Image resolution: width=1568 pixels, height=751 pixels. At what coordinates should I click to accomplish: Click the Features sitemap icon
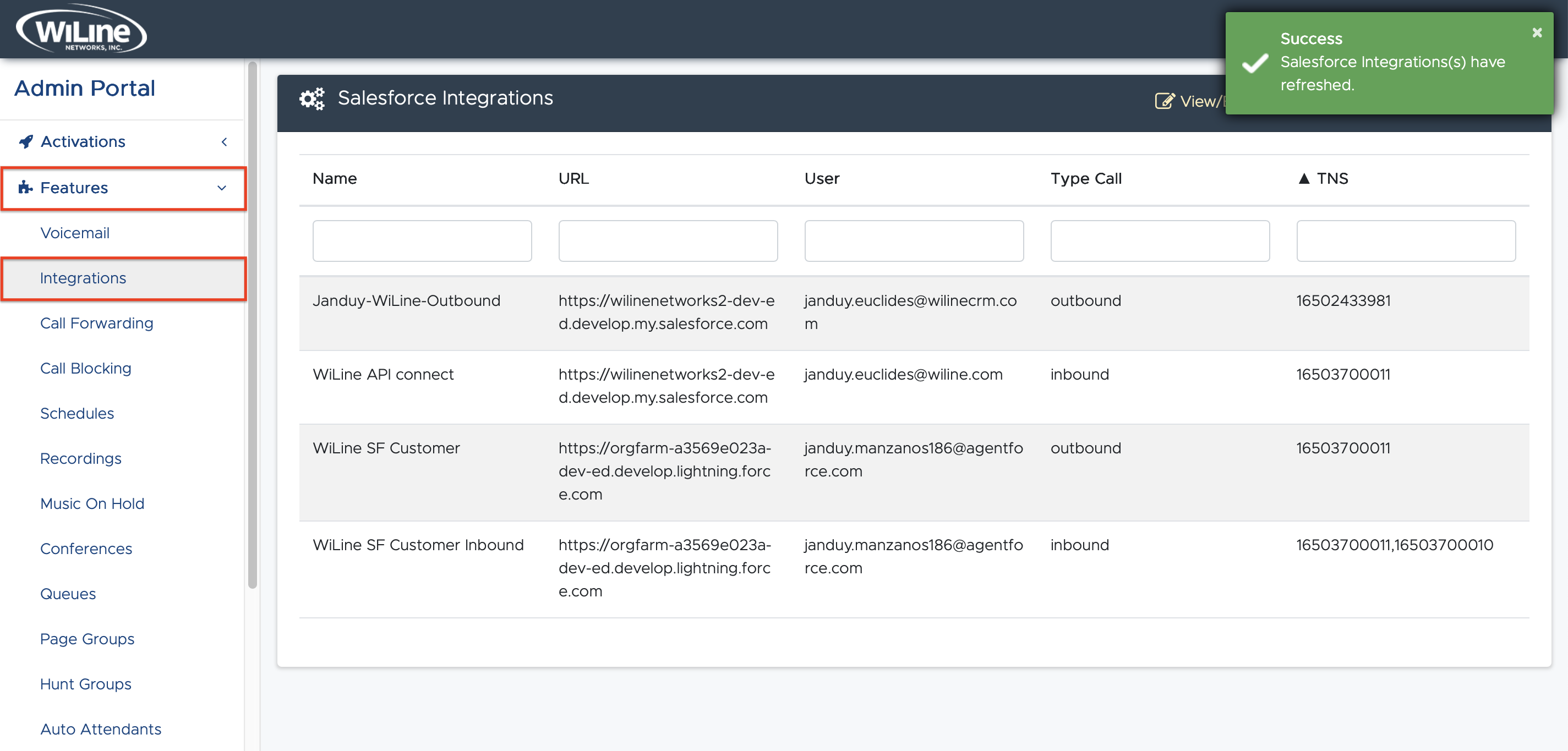pos(25,188)
